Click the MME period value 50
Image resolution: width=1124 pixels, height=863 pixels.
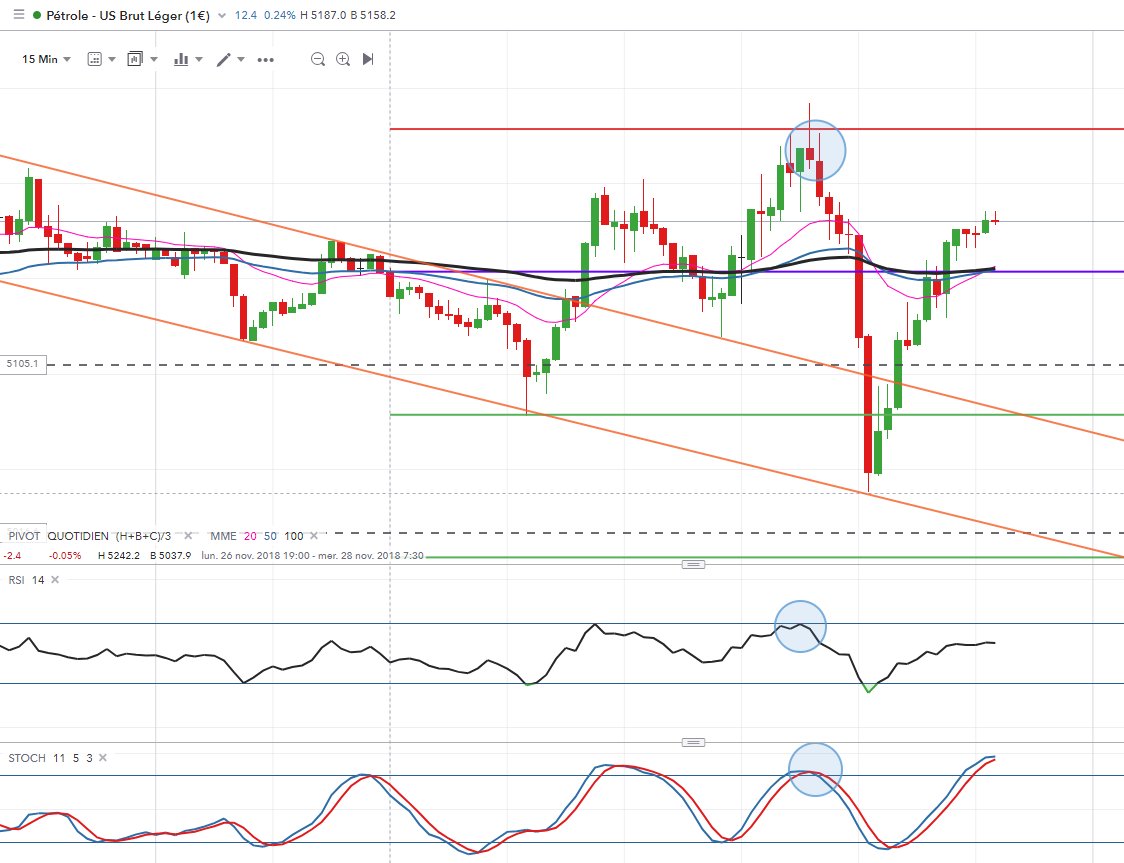(270, 536)
